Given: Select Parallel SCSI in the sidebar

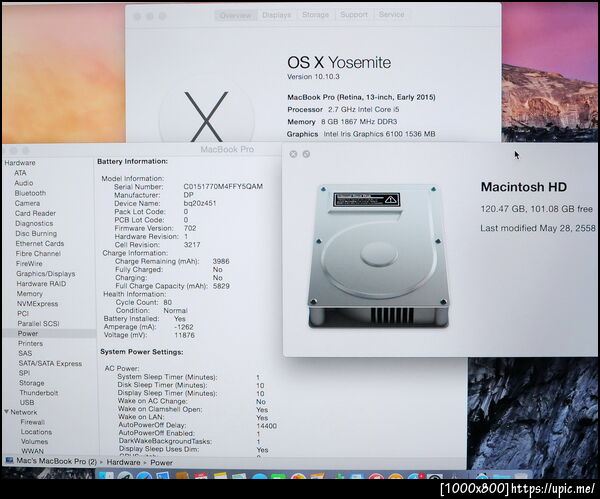Looking at the screenshot, I should click(x=38, y=323).
